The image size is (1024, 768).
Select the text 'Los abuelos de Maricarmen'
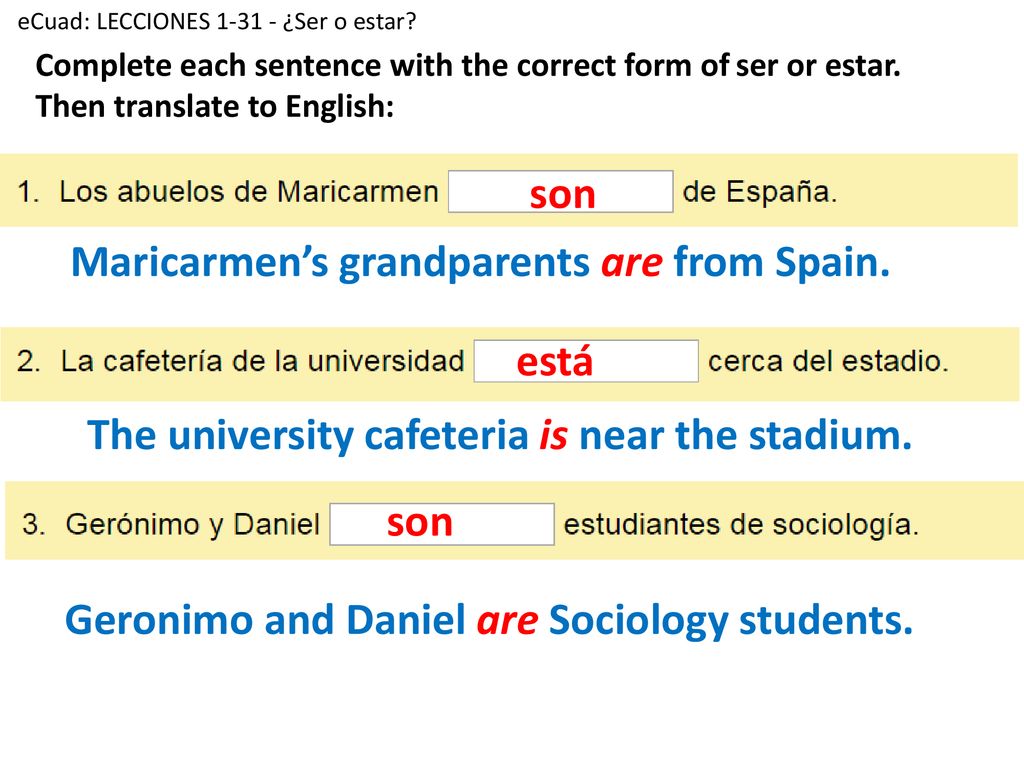tap(249, 192)
